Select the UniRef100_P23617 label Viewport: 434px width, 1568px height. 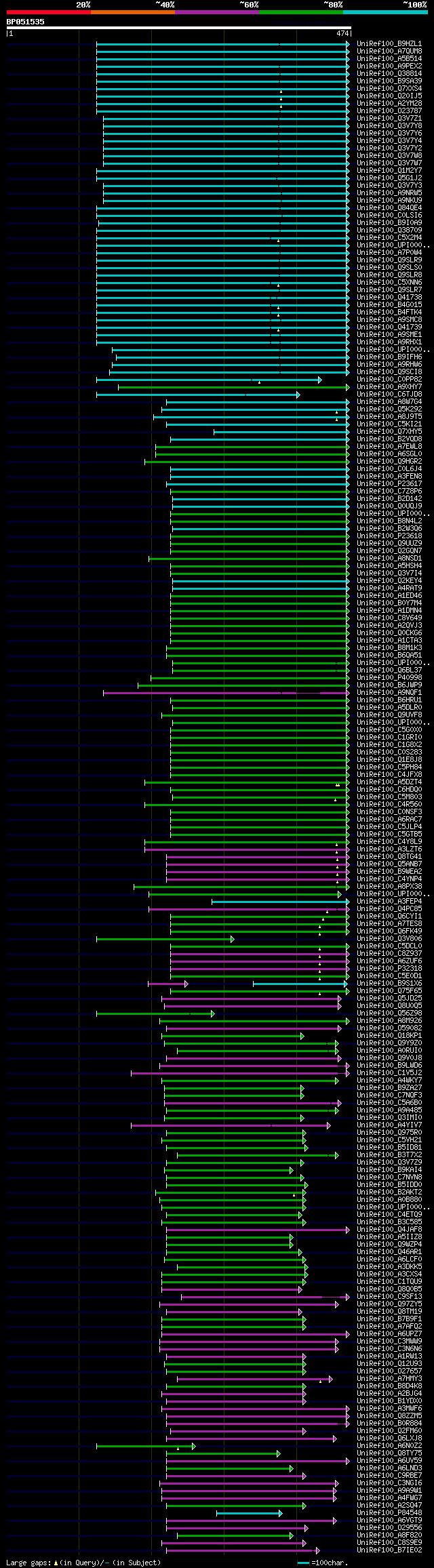pyautogui.click(x=389, y=483)
